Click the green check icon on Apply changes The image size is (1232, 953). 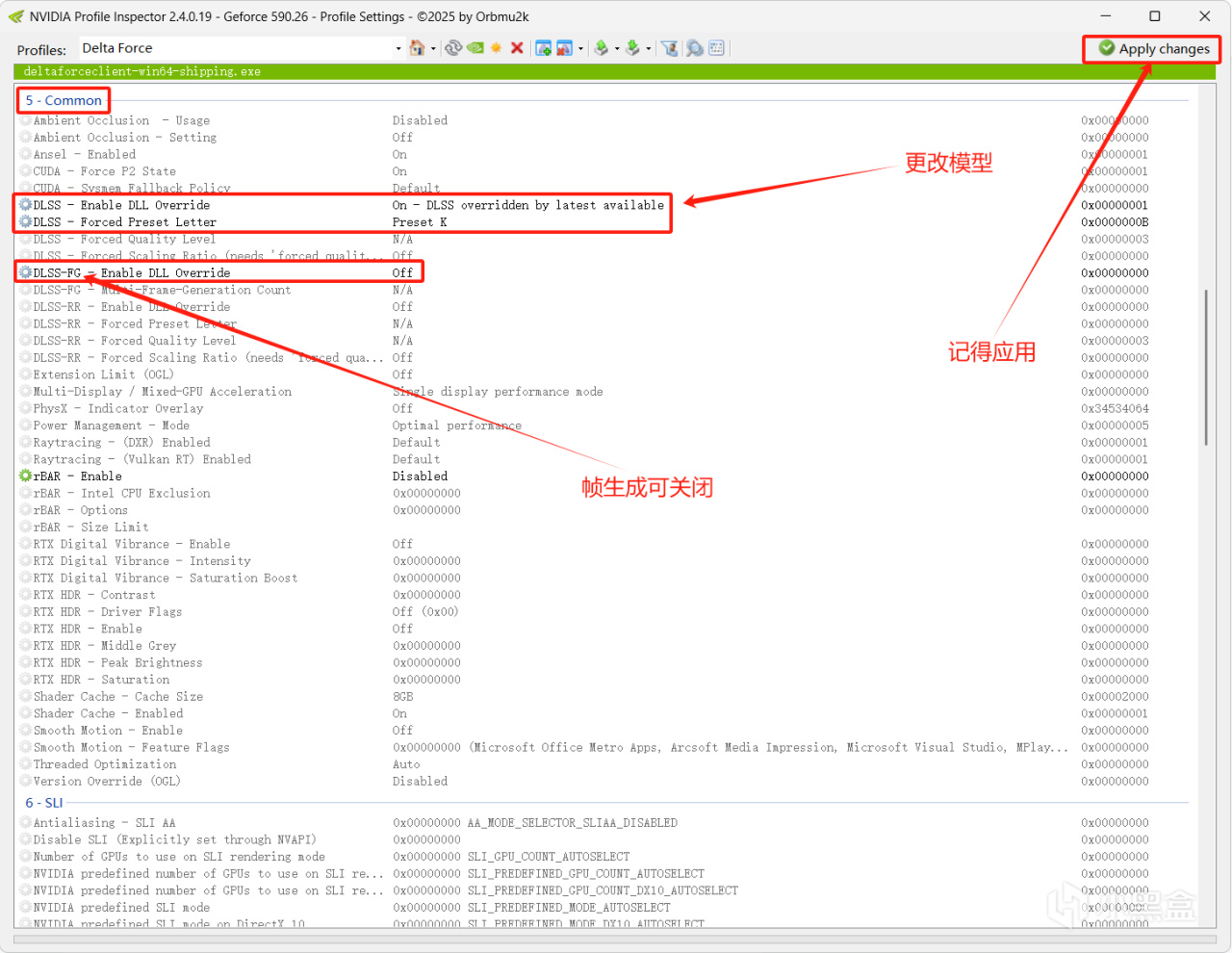tap(1107, 48)
